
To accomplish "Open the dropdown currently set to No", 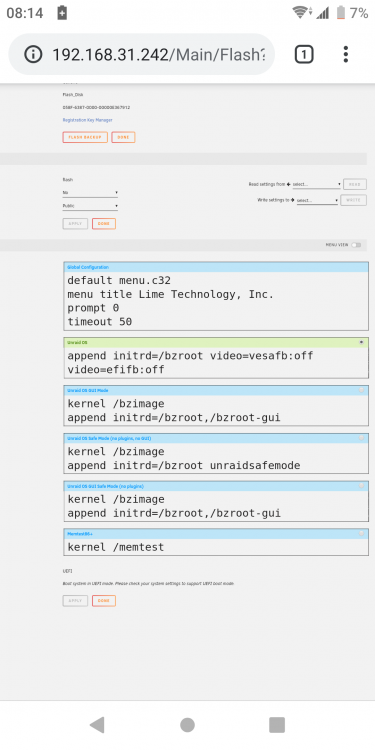I will [90, 193].
